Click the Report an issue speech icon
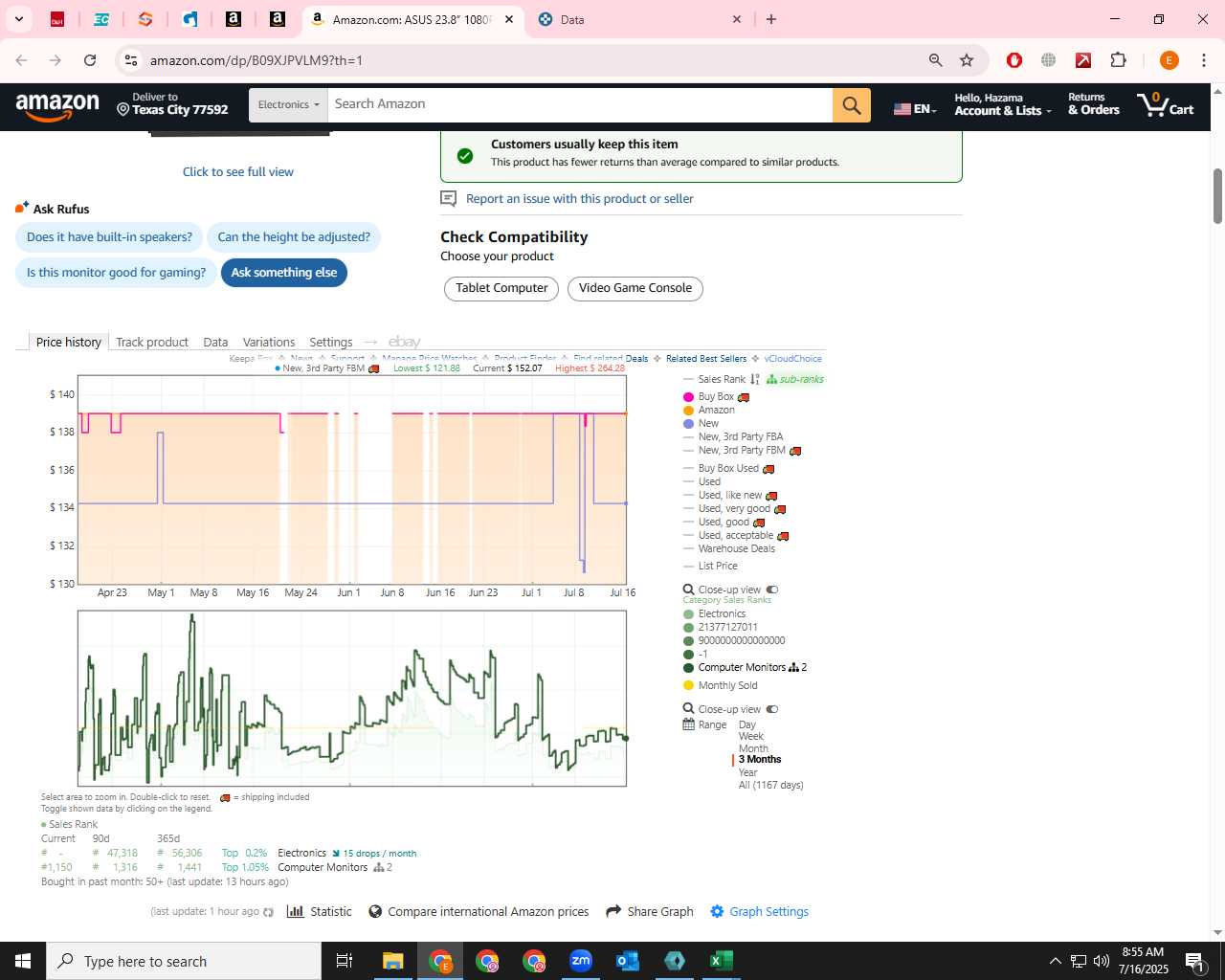This screenshot has height=980, width=1225. [448, 198]
